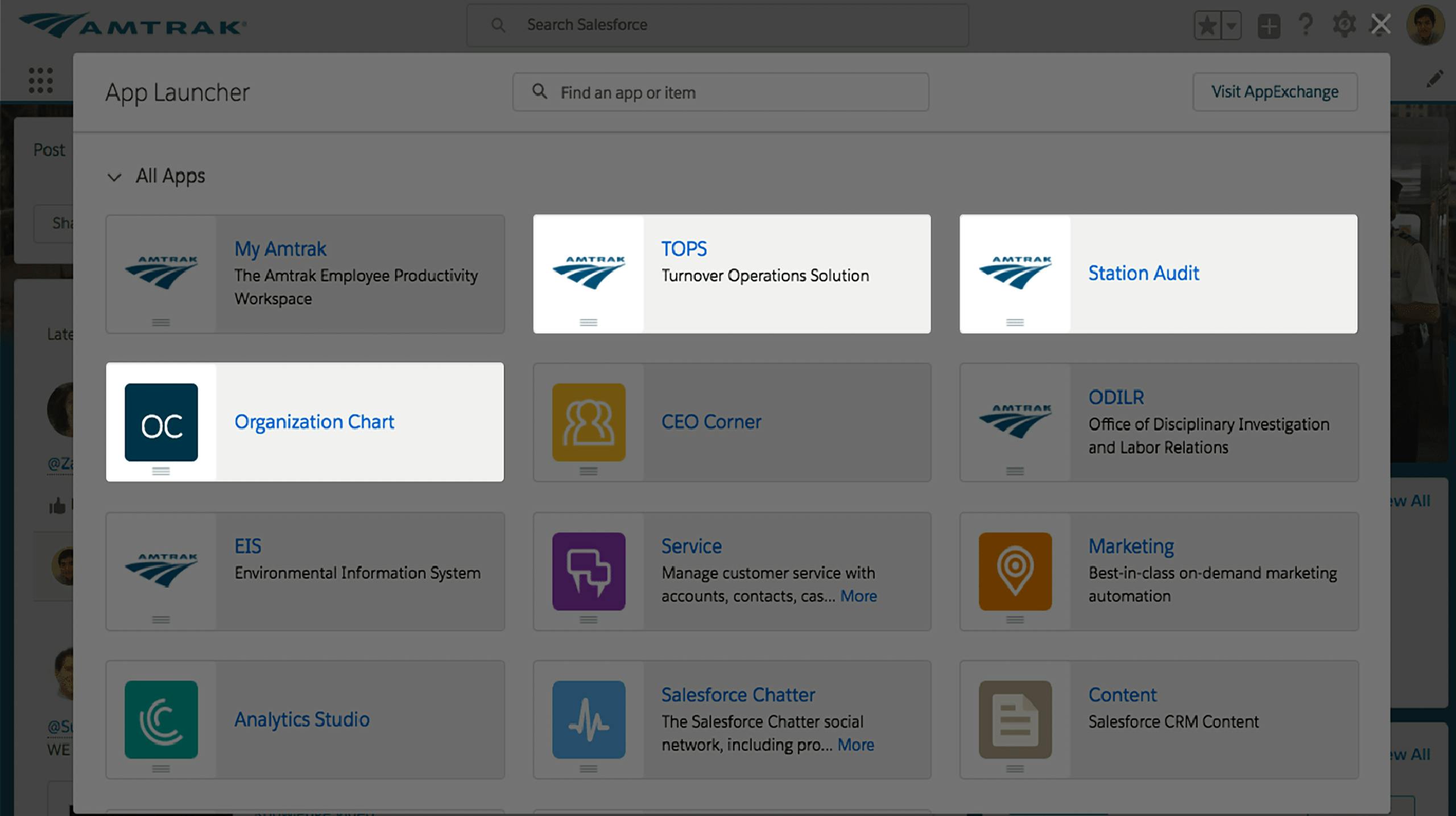
Task: Open the favorites list dropdown arrow
Action: pos(1231,26)
